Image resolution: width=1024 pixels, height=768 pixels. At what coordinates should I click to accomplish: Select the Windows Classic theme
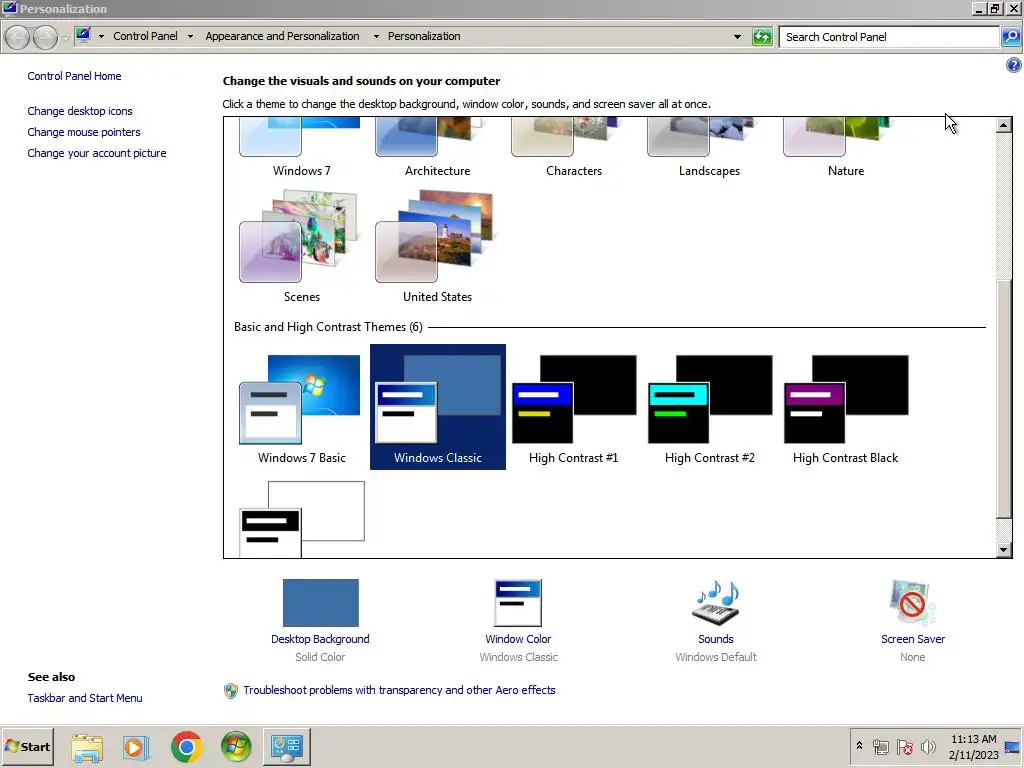point(438,407)
